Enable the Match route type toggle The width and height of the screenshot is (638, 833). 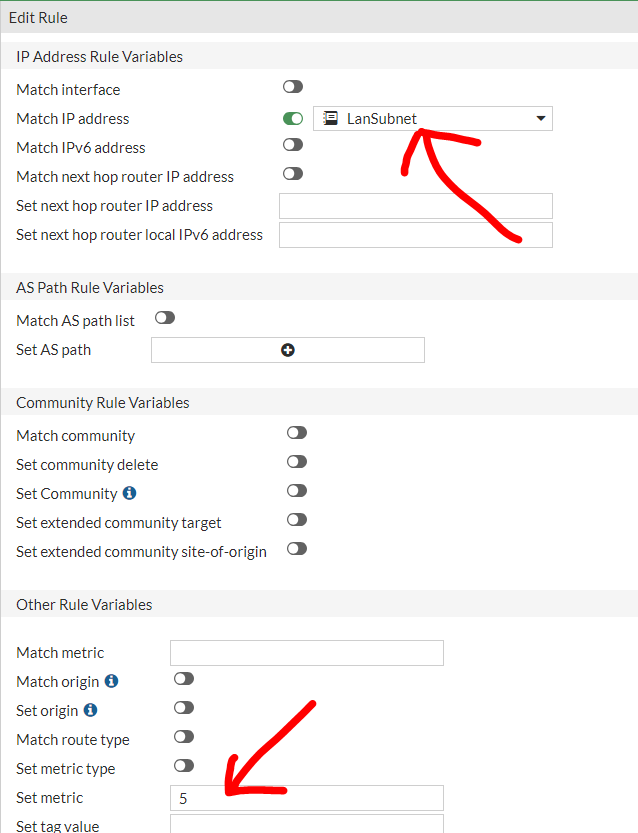(x=184, y=737)
